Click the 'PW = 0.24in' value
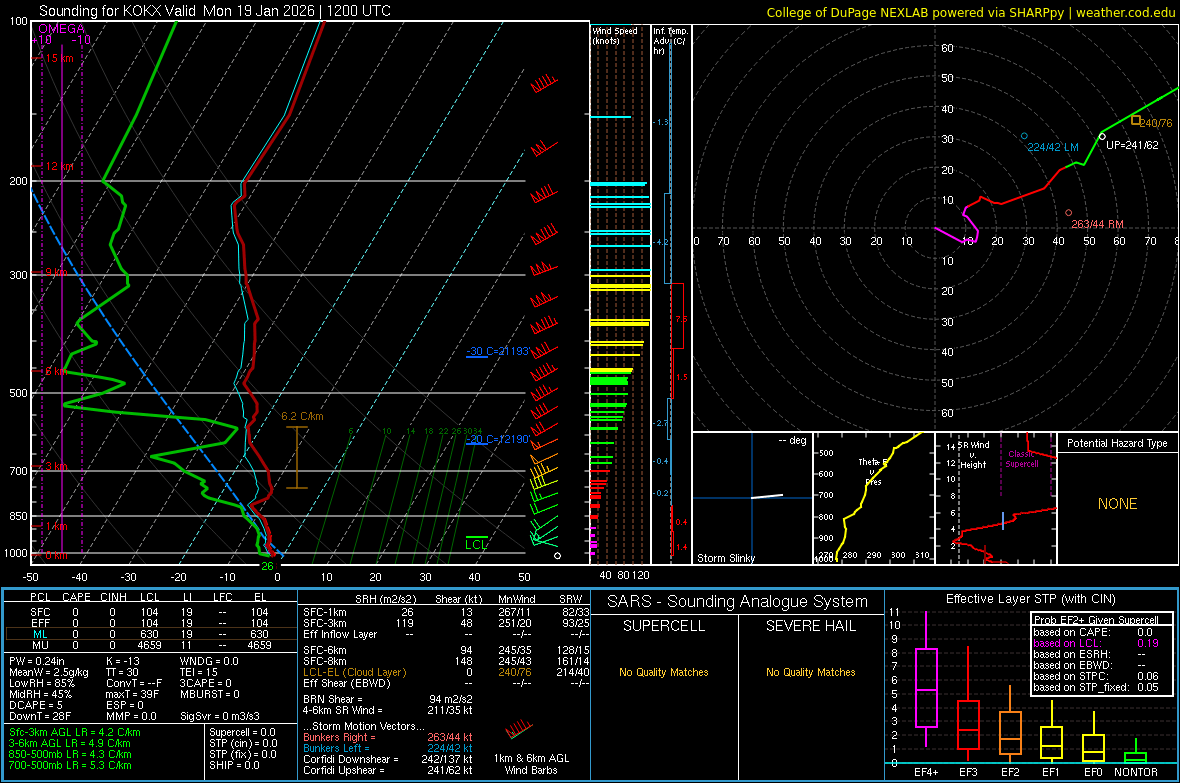Image resolution: width=1180 pixels, height=783 pixels. click(37, 661)
